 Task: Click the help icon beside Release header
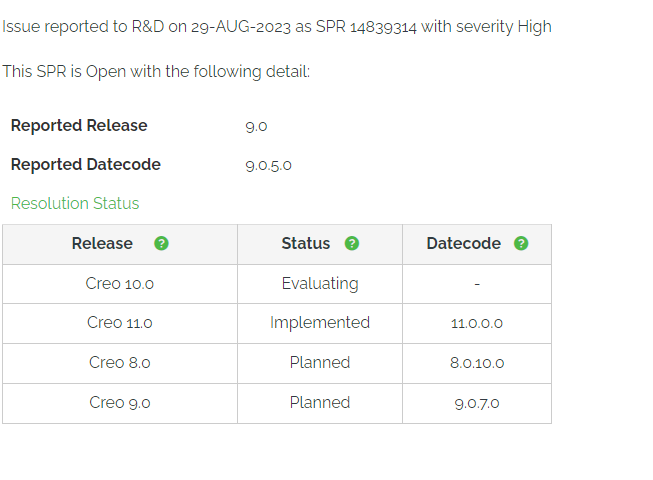coord(162,244)
